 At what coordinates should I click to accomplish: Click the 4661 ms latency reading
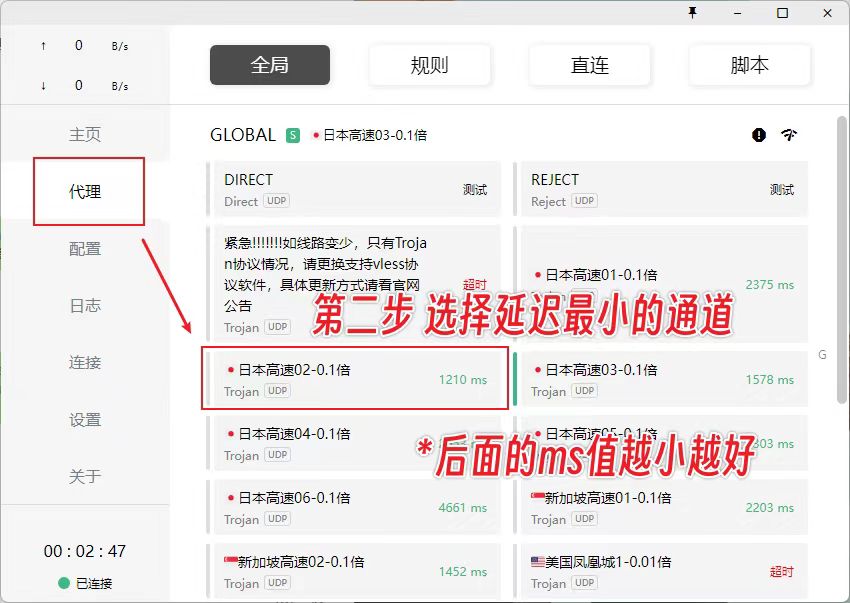pos(463,508)
